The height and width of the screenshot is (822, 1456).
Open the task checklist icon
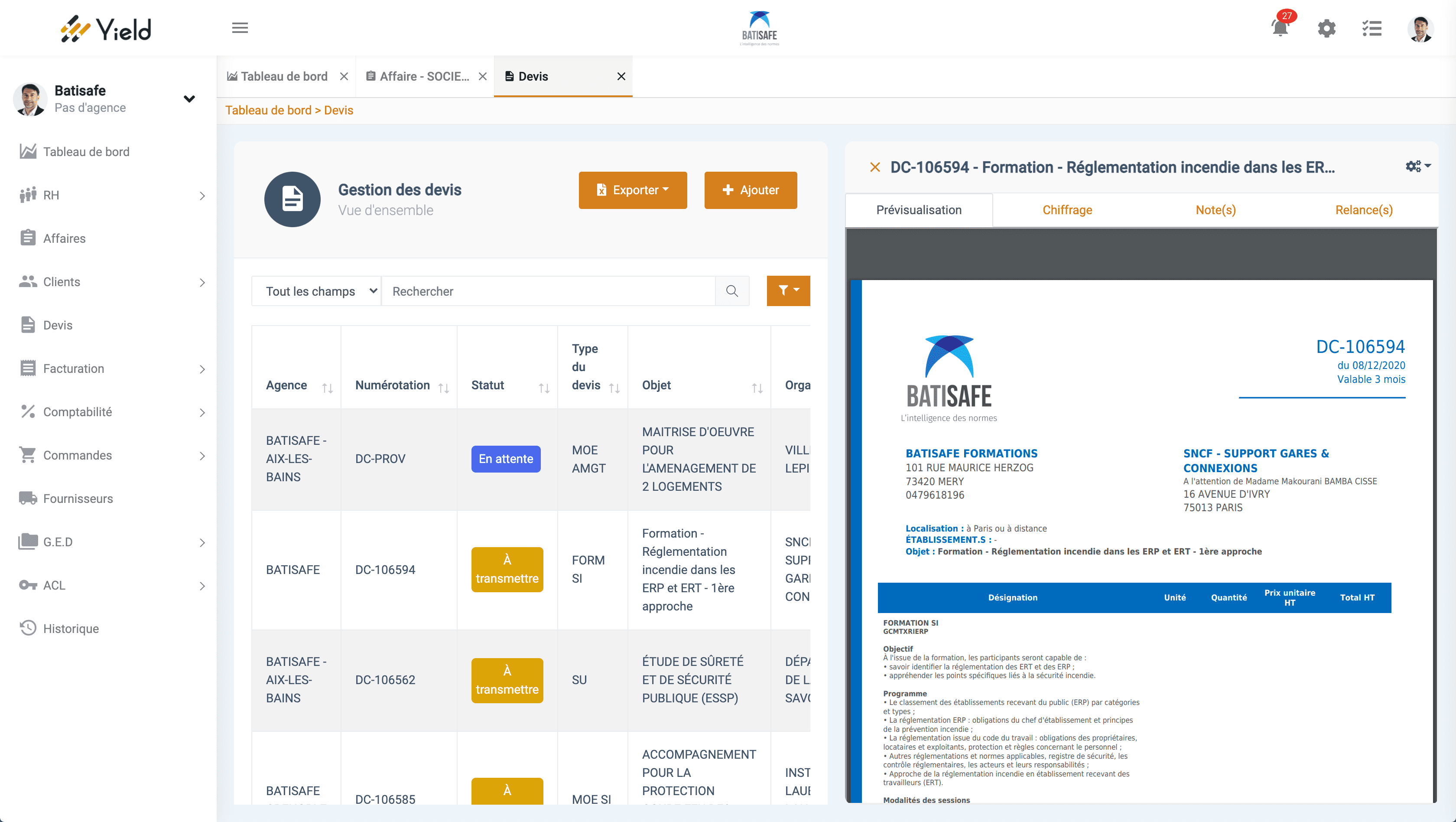[1372, 28]
